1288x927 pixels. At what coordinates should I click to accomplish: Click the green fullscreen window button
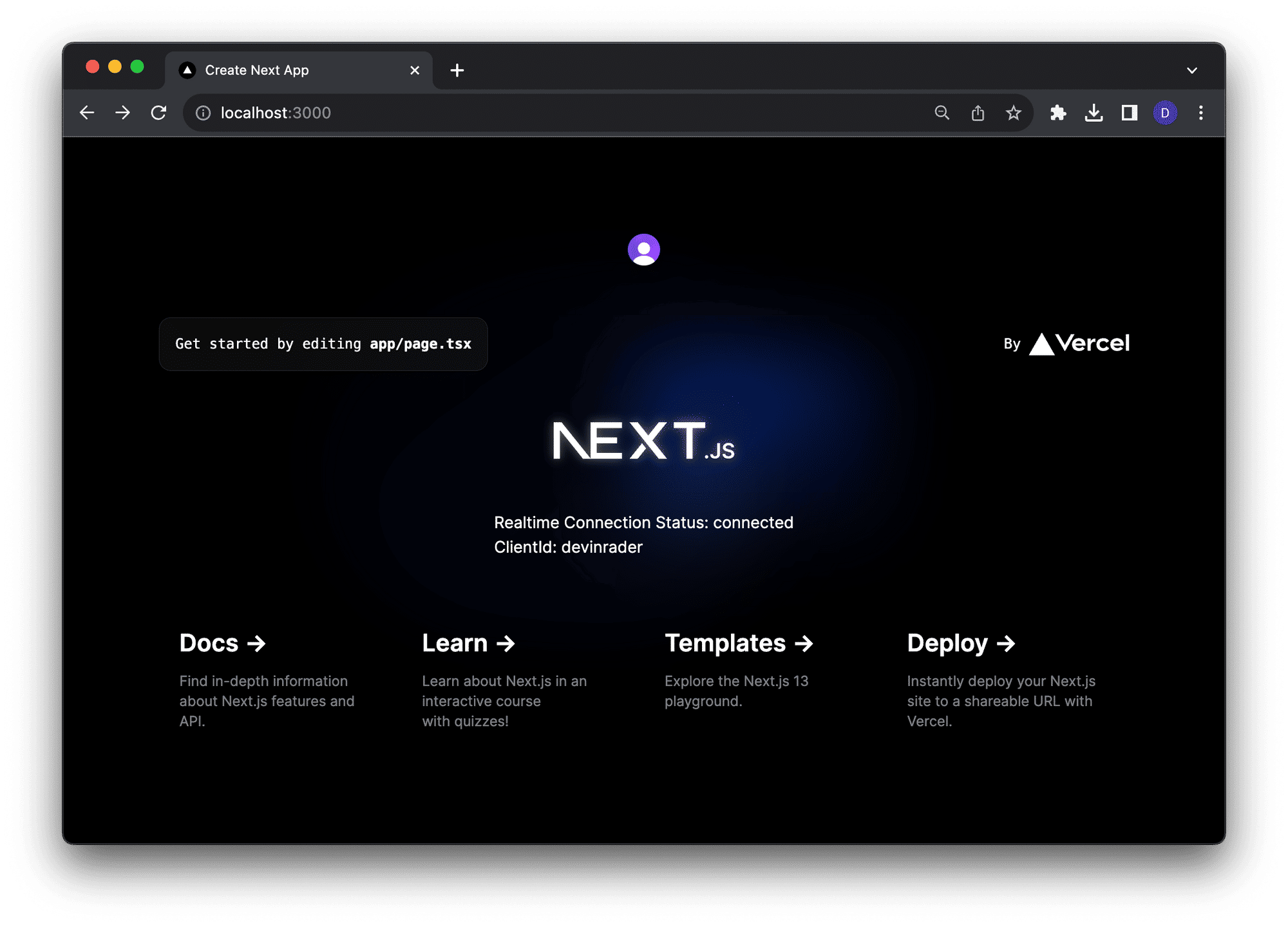point(137,66)
